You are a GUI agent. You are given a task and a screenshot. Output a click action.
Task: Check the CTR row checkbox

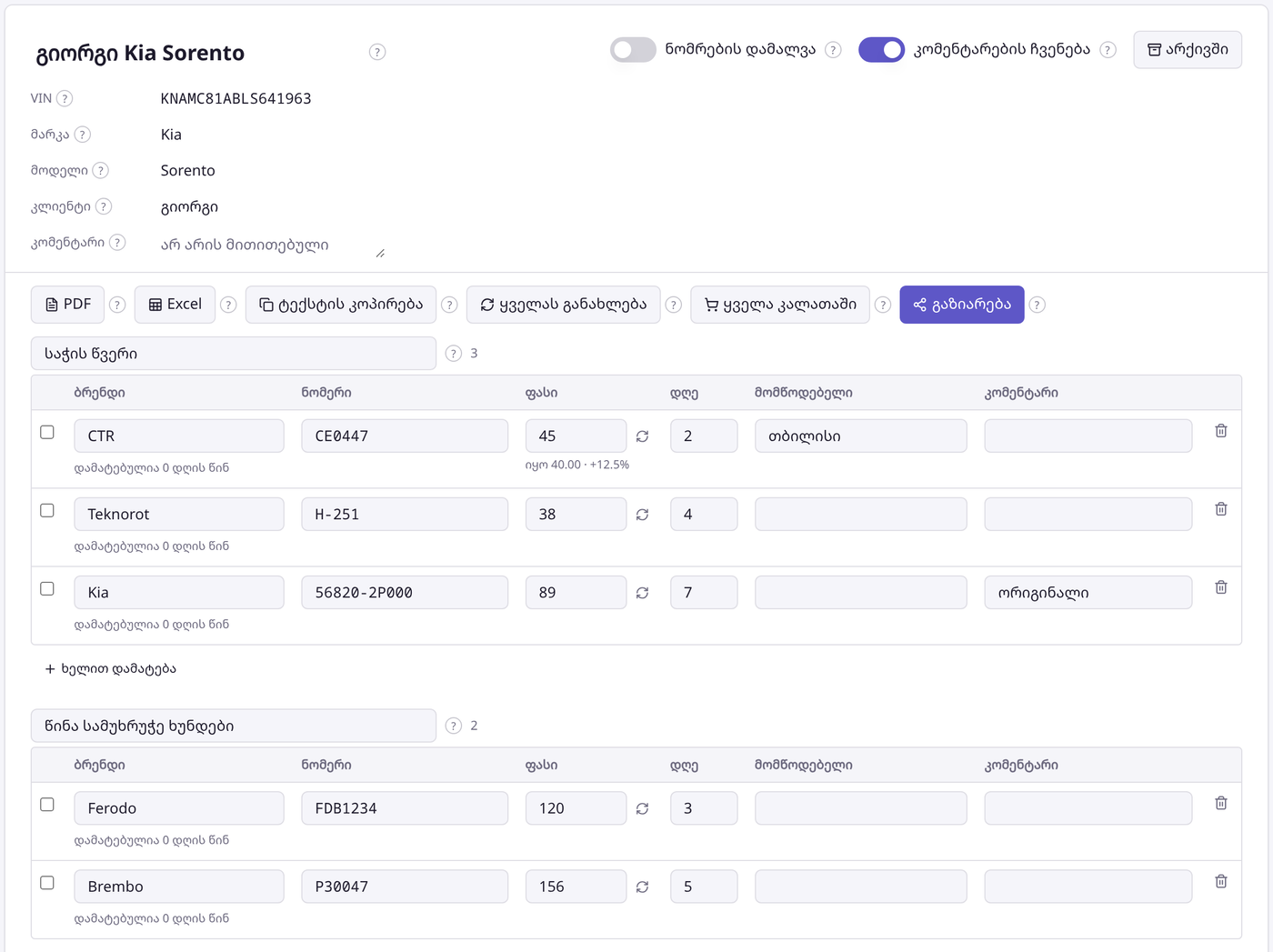(x=47, y=432)
